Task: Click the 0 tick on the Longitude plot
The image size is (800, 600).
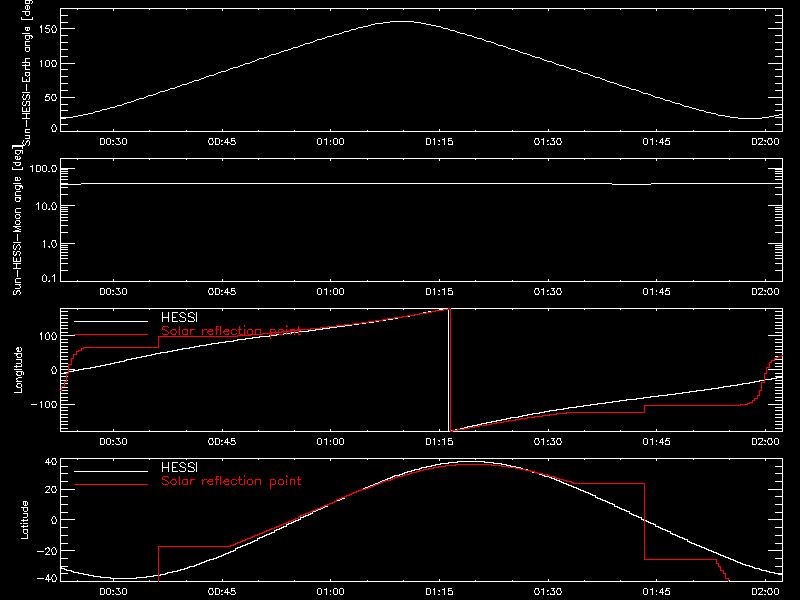Action: [x=54, y=370]
